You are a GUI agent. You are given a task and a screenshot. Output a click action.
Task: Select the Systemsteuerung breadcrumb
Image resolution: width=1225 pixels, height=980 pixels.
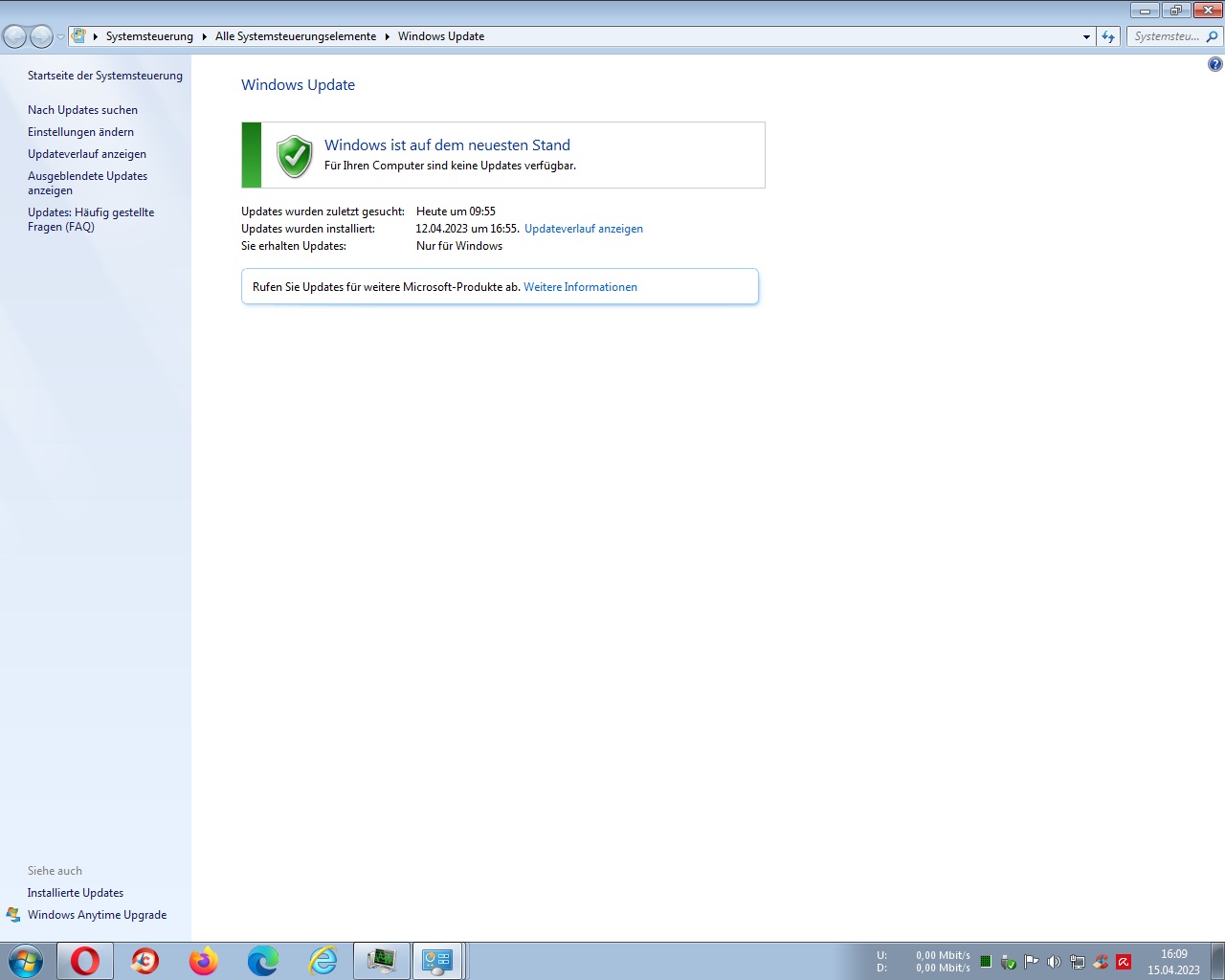[149, 36]
